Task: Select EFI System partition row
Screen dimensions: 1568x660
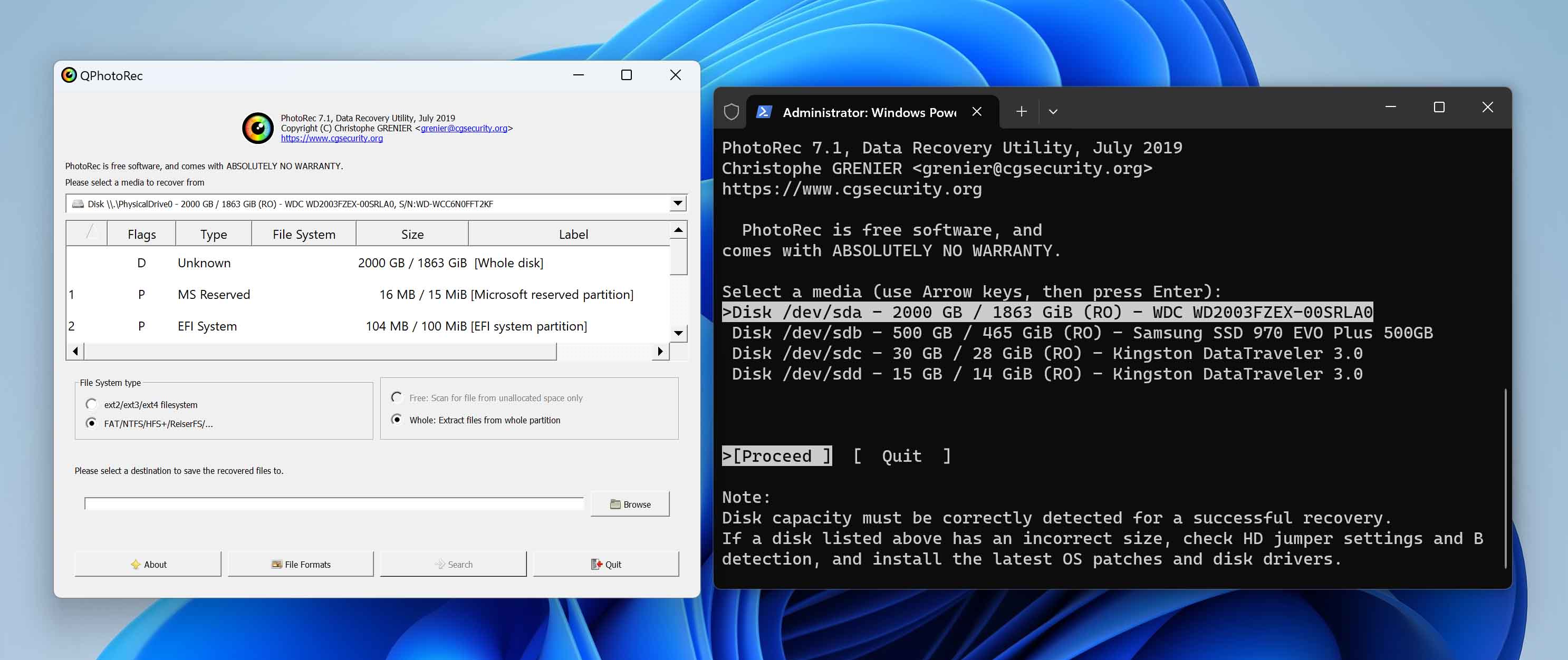Action: point(368,326)
